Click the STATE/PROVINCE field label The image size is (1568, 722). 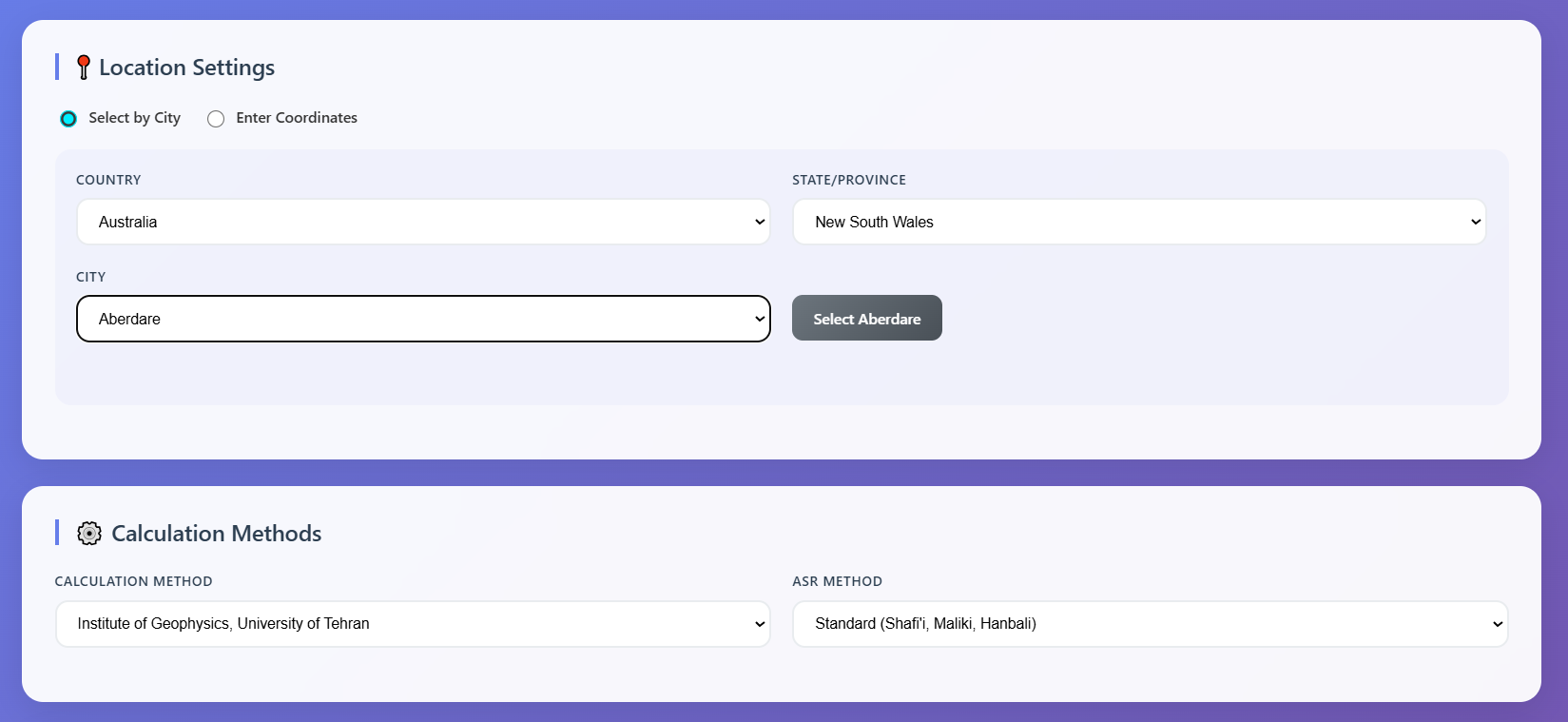(x=849, y=180)
